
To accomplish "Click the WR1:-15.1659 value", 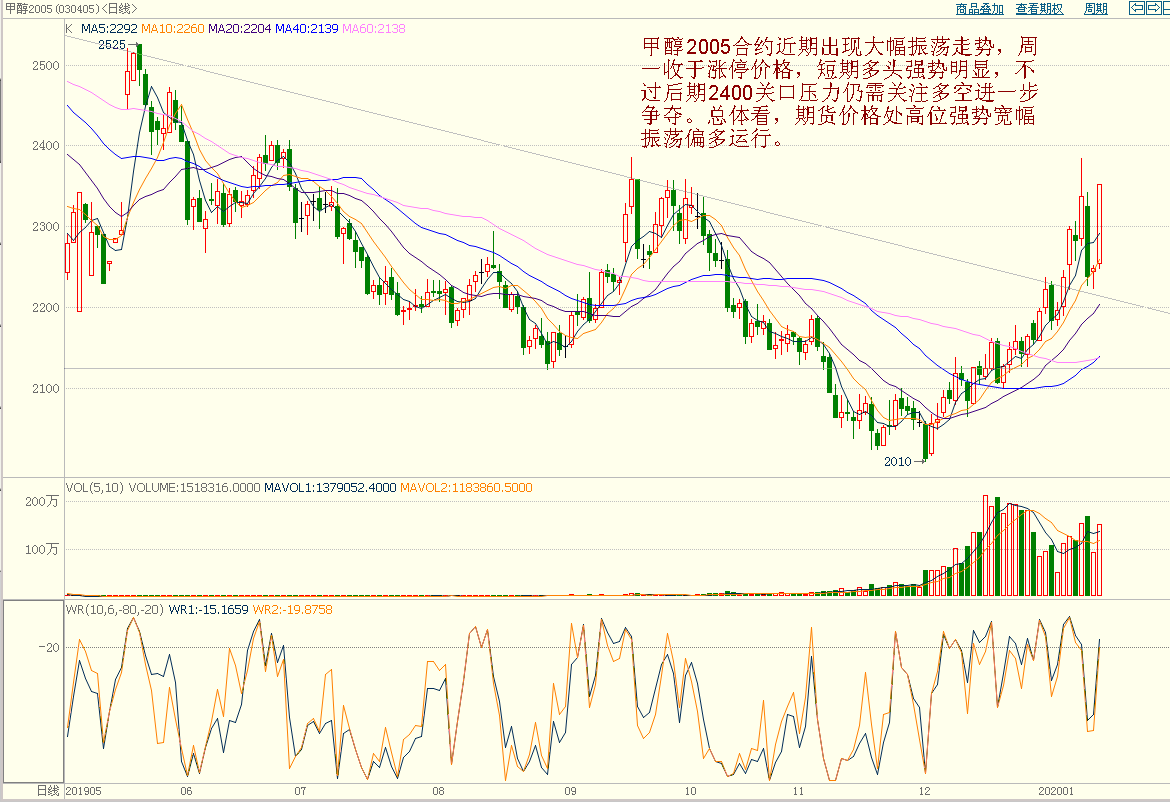I will coord(209,610).
